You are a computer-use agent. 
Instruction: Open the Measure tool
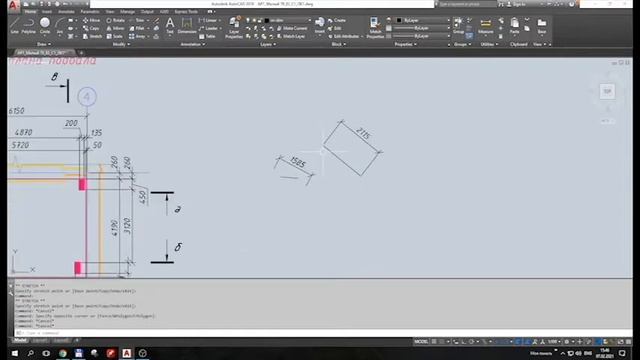[485, 26]
